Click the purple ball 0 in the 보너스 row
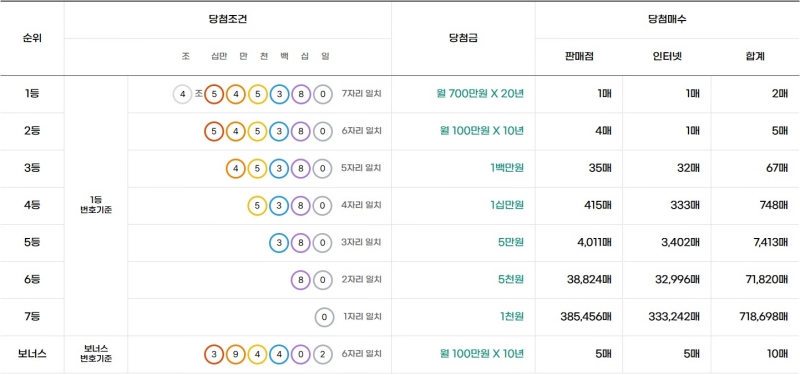The image size is (800, 375). [301, 354]
